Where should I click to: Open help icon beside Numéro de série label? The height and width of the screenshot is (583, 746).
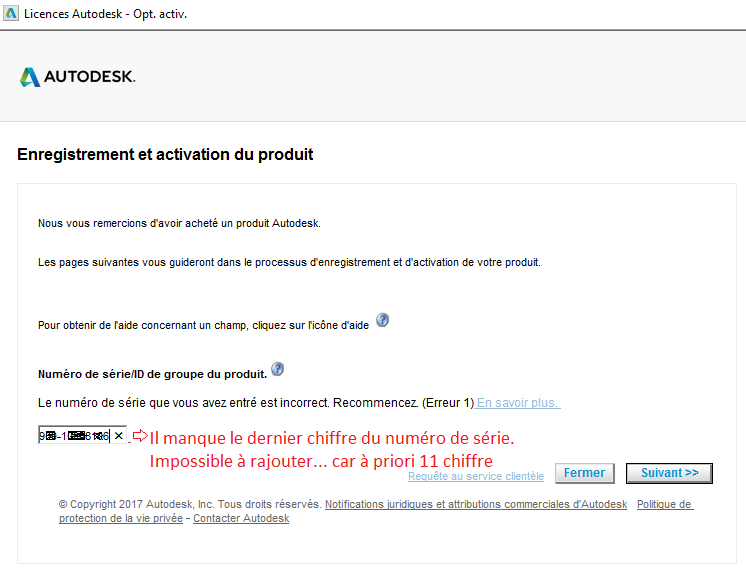coord(277,369)
